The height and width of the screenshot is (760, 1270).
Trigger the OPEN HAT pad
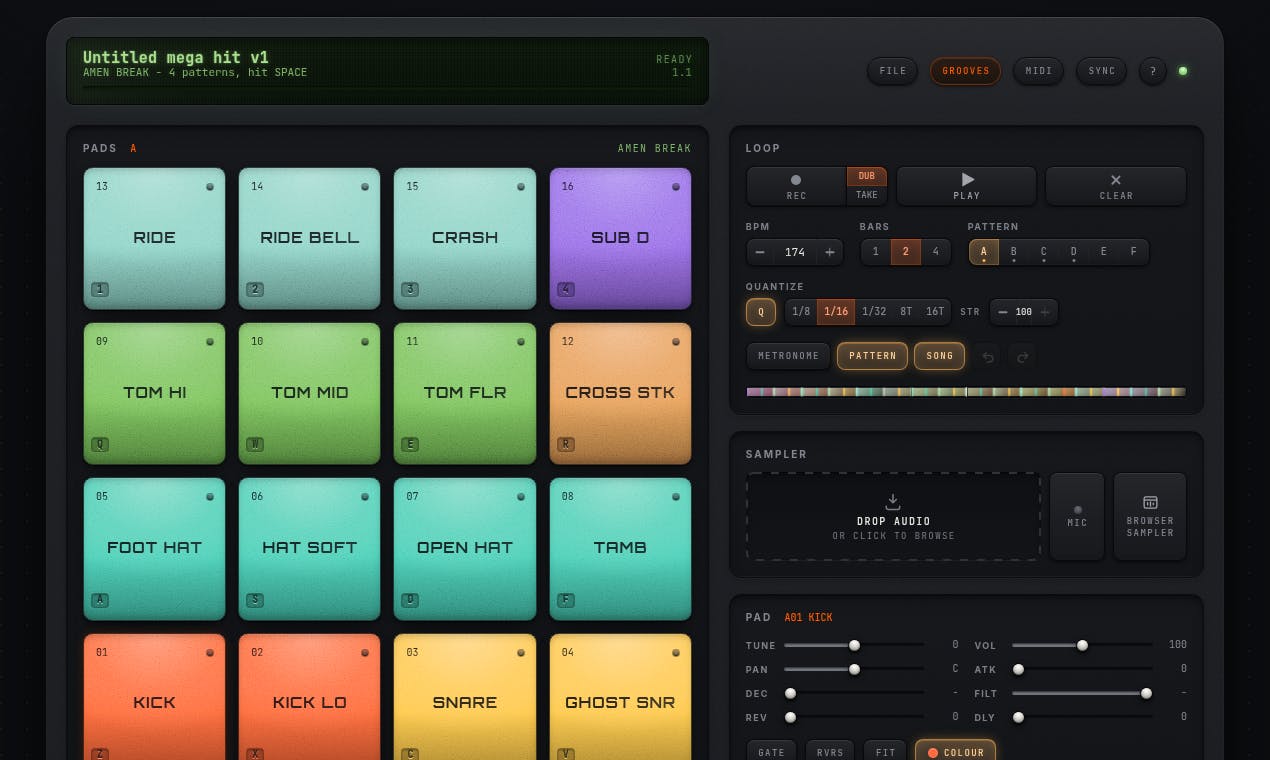(465, 548)
